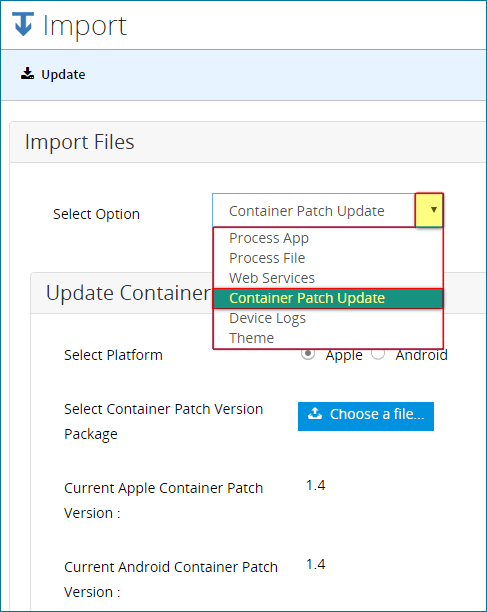The image size is (487, 612).
Task: Choose Process File from the dropdown list
Action: 328,258
